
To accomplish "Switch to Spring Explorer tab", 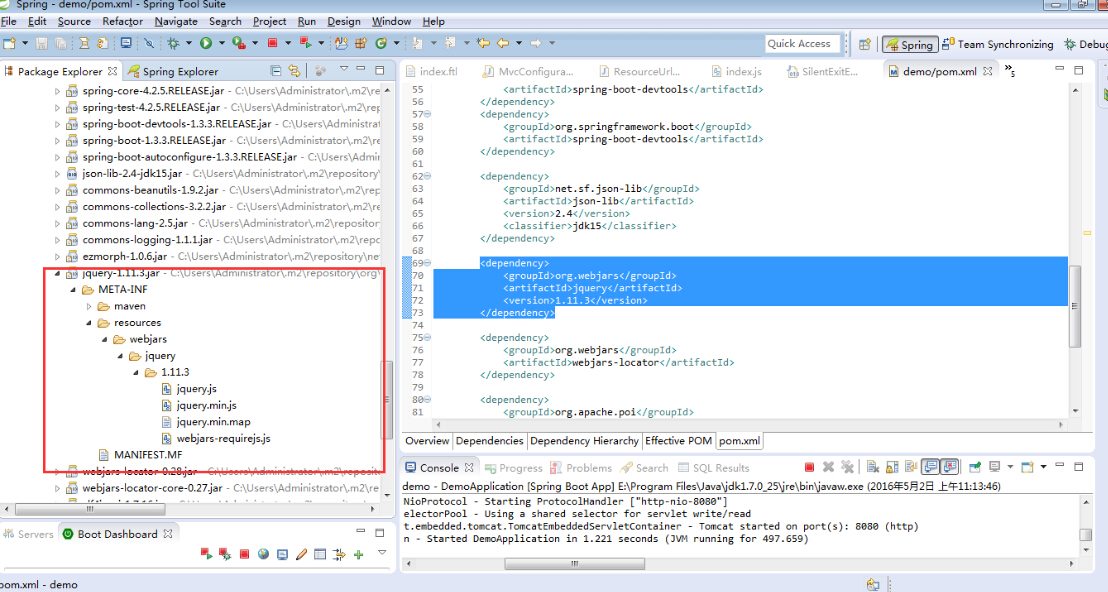I will [x=173, y=71].
